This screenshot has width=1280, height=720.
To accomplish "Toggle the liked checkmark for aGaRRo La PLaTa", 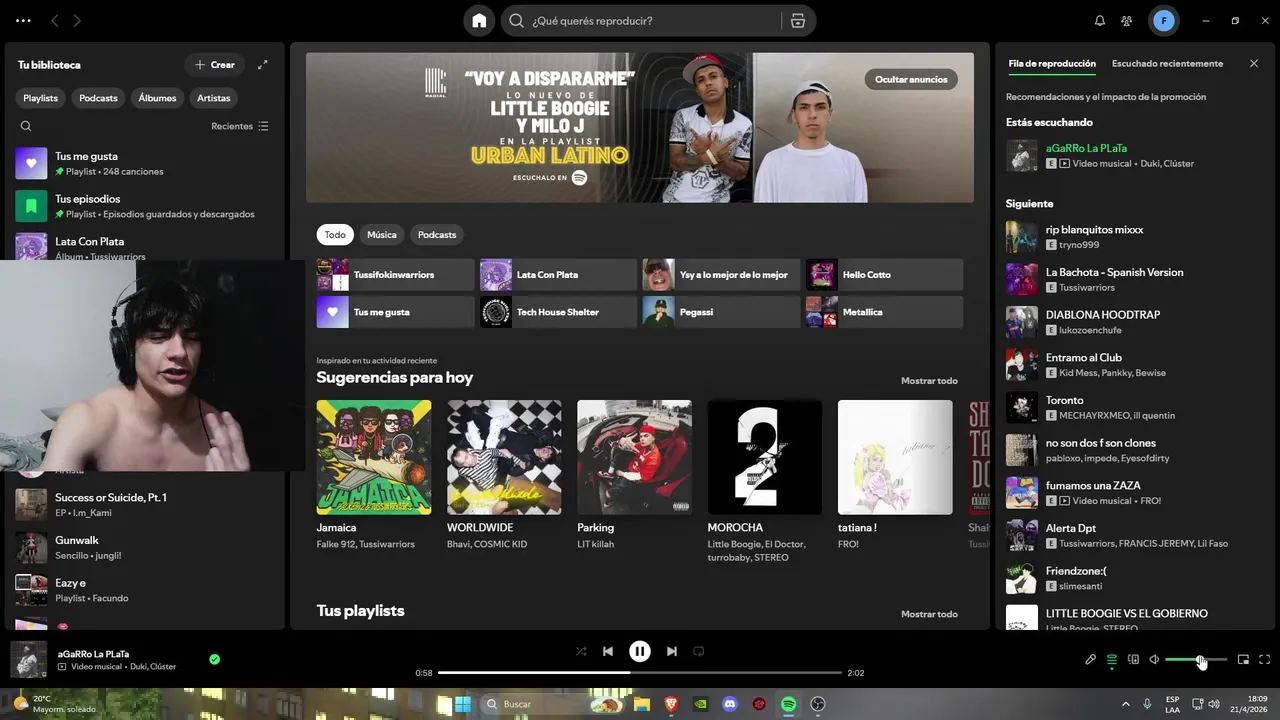I will pyautogui.click(x=214, y=659).
